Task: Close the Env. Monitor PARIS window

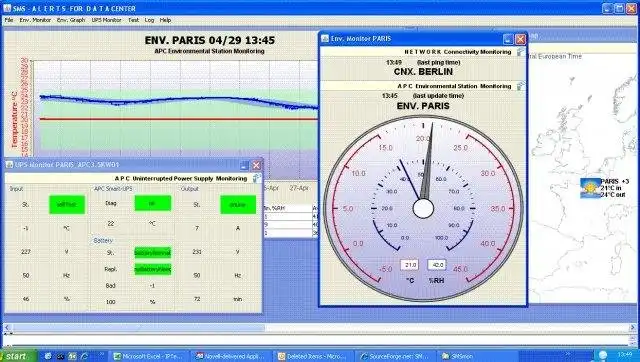Action: pyautogui.click(x=520, y=39)
